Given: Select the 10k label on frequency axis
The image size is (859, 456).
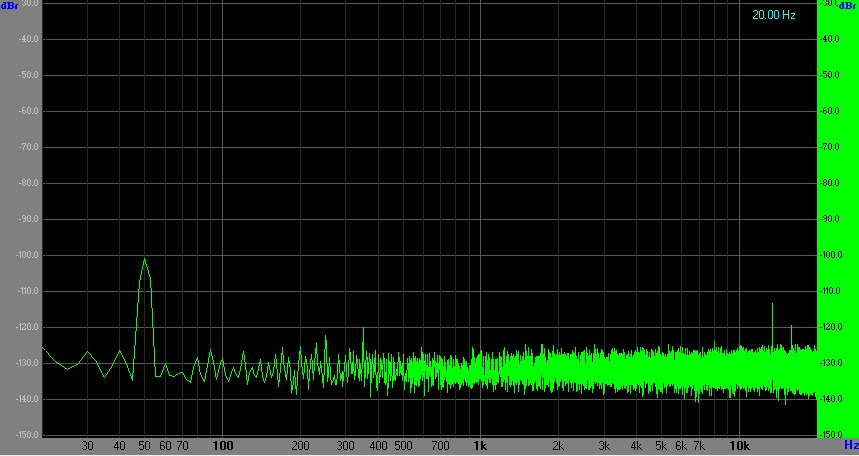Looking at the screenshot, I should tap(739, 446).
